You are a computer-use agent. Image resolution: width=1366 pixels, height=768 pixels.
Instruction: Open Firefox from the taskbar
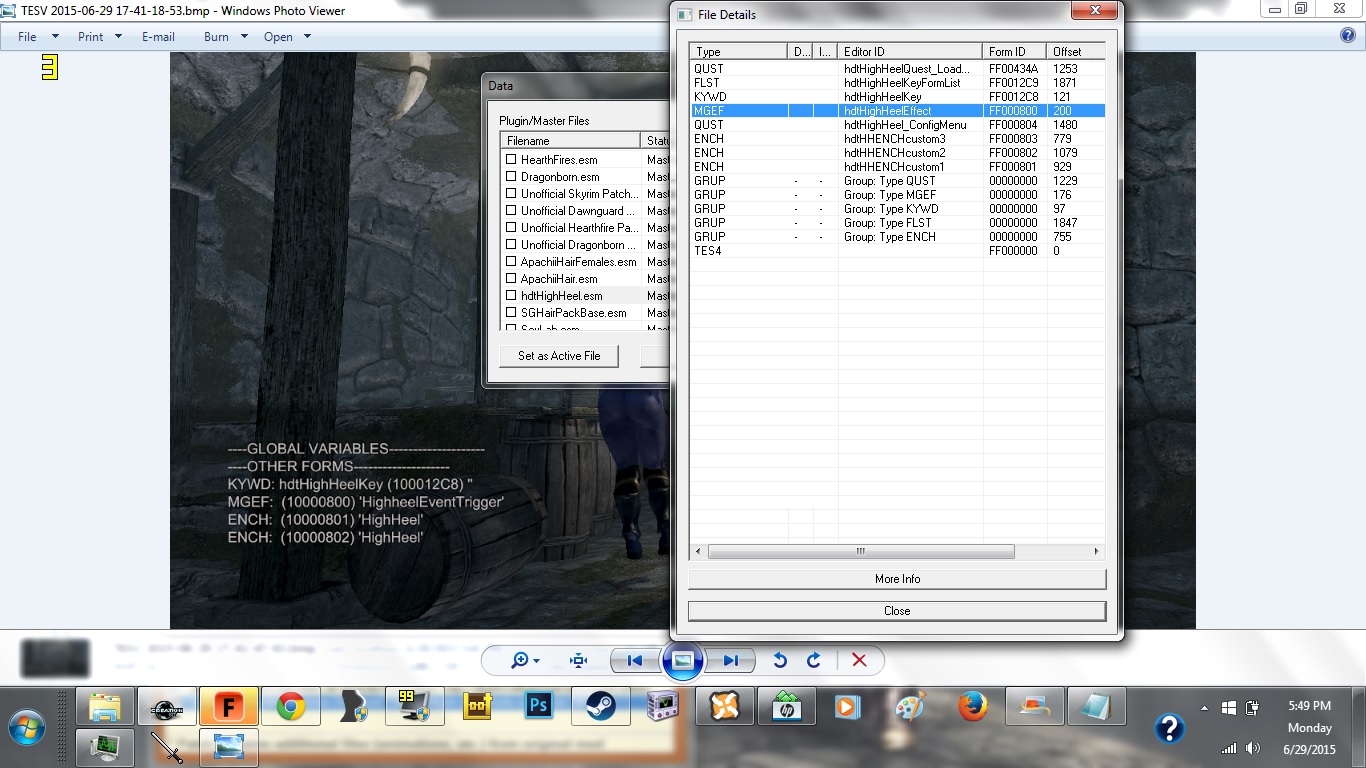coord(973,706)
